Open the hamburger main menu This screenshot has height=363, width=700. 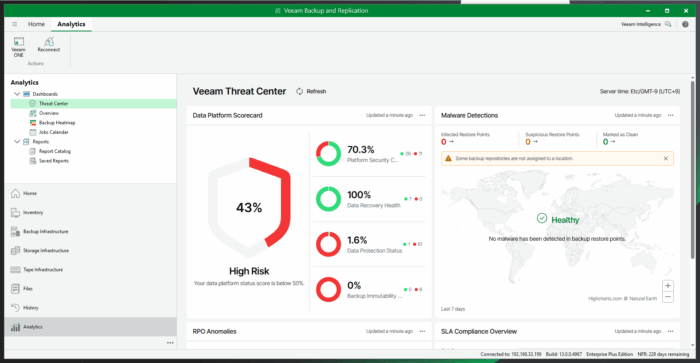point(15,24)
